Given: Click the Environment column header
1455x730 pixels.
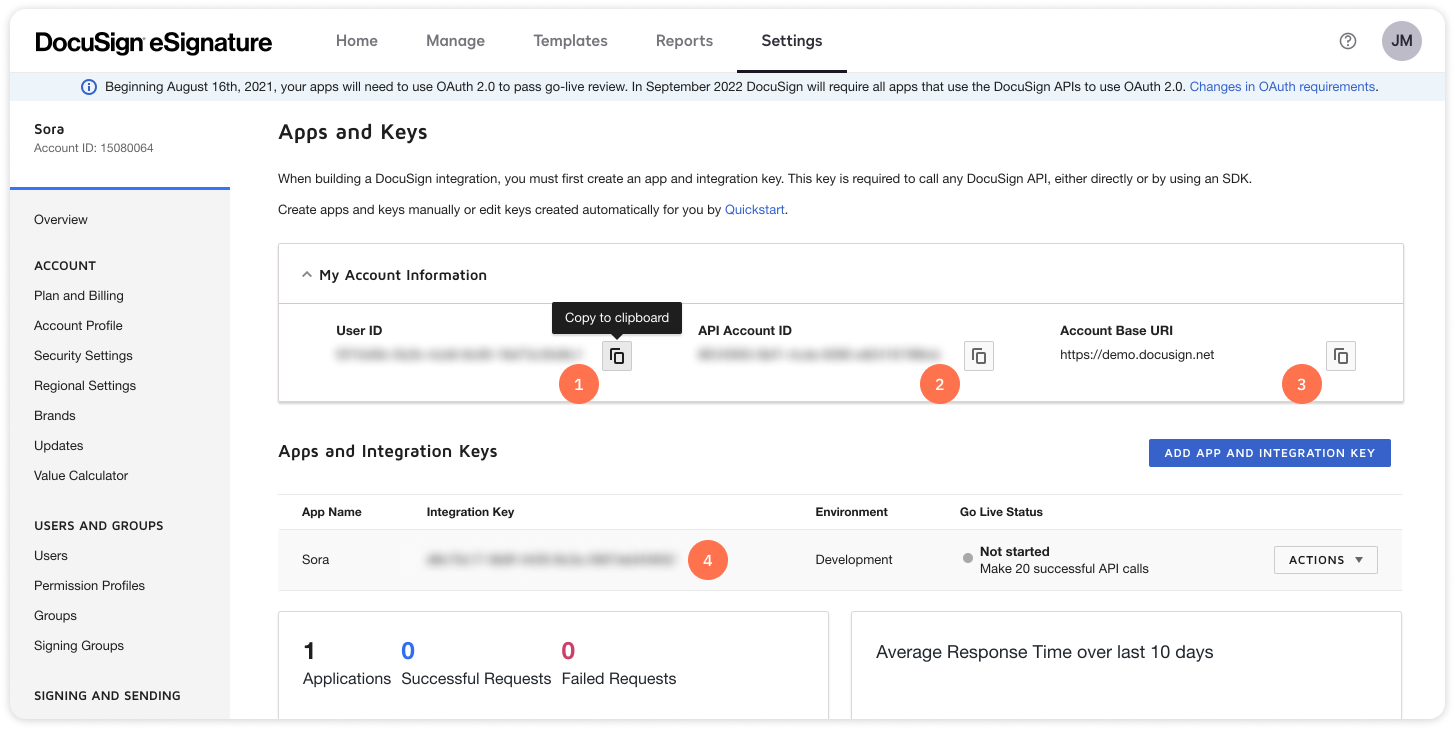Looking at the screenshot, I should (851, 512).
